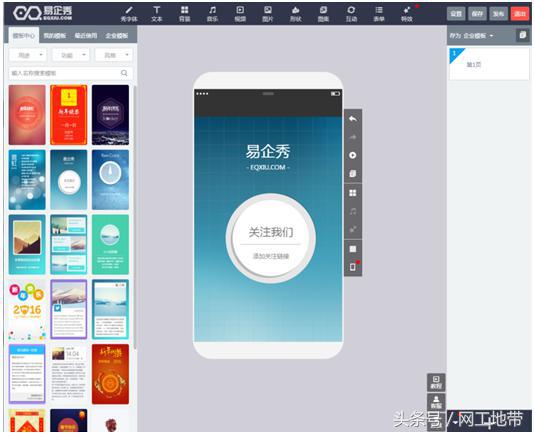
Task: Choose the colorful 2016 template
Action: 27,309
